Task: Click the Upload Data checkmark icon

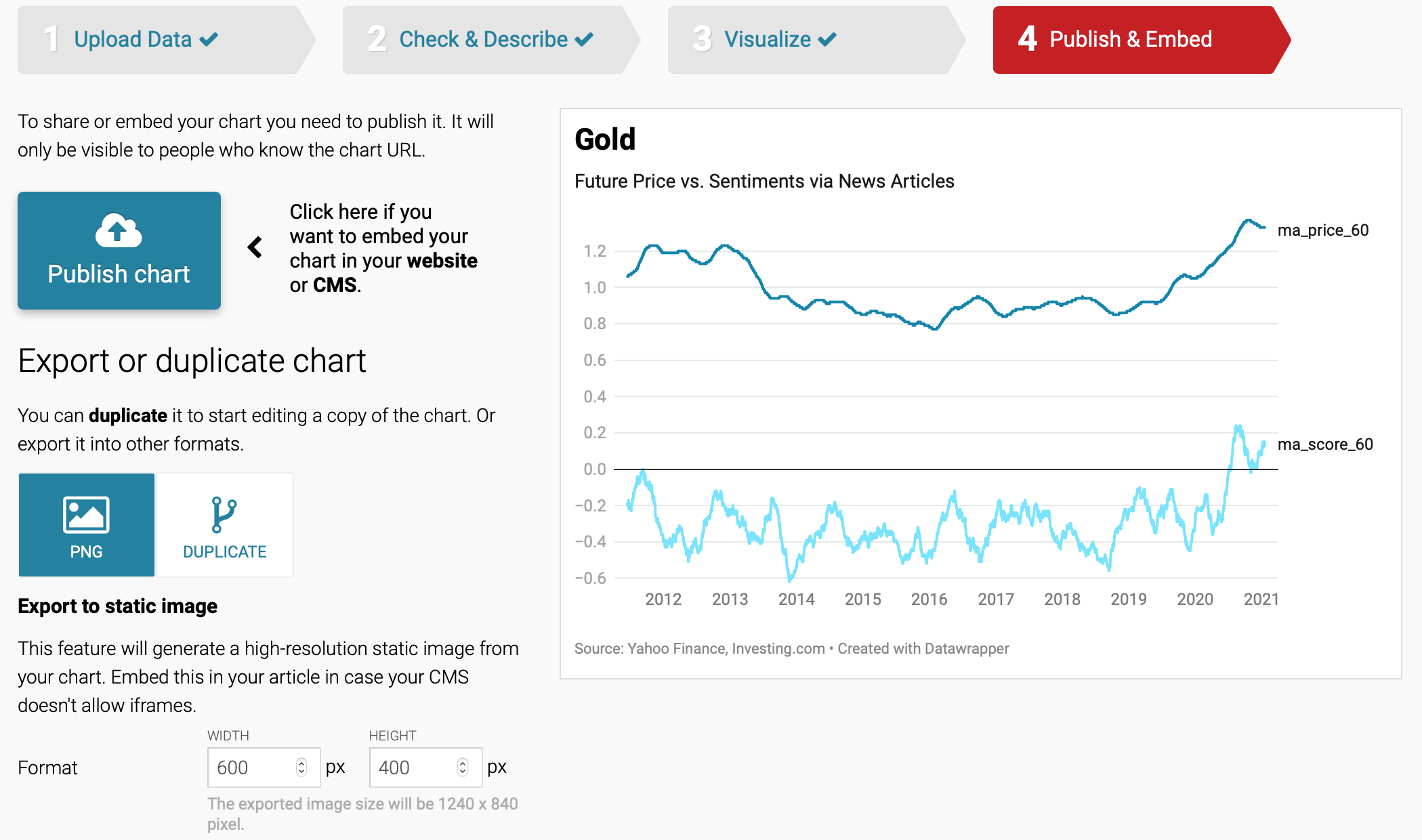Action: tap(209, 39)
